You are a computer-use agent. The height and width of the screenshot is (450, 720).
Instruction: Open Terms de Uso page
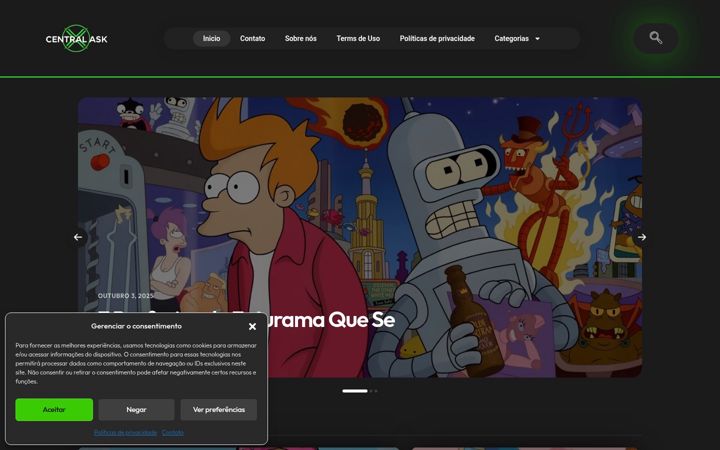pos(358,39)
